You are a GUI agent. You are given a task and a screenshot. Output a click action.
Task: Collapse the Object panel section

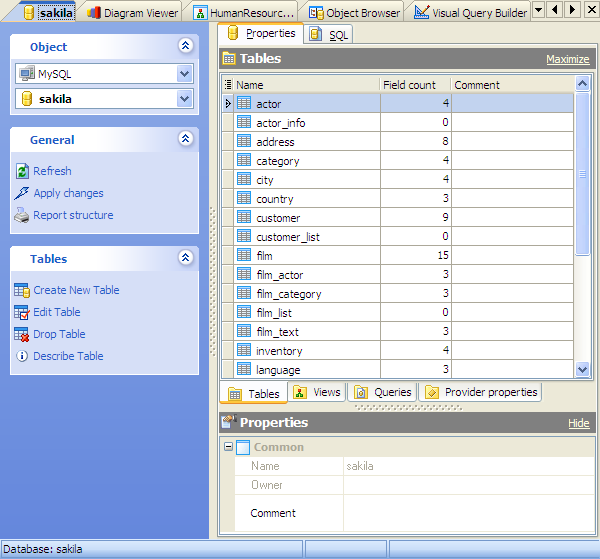[x=185, y=46]
